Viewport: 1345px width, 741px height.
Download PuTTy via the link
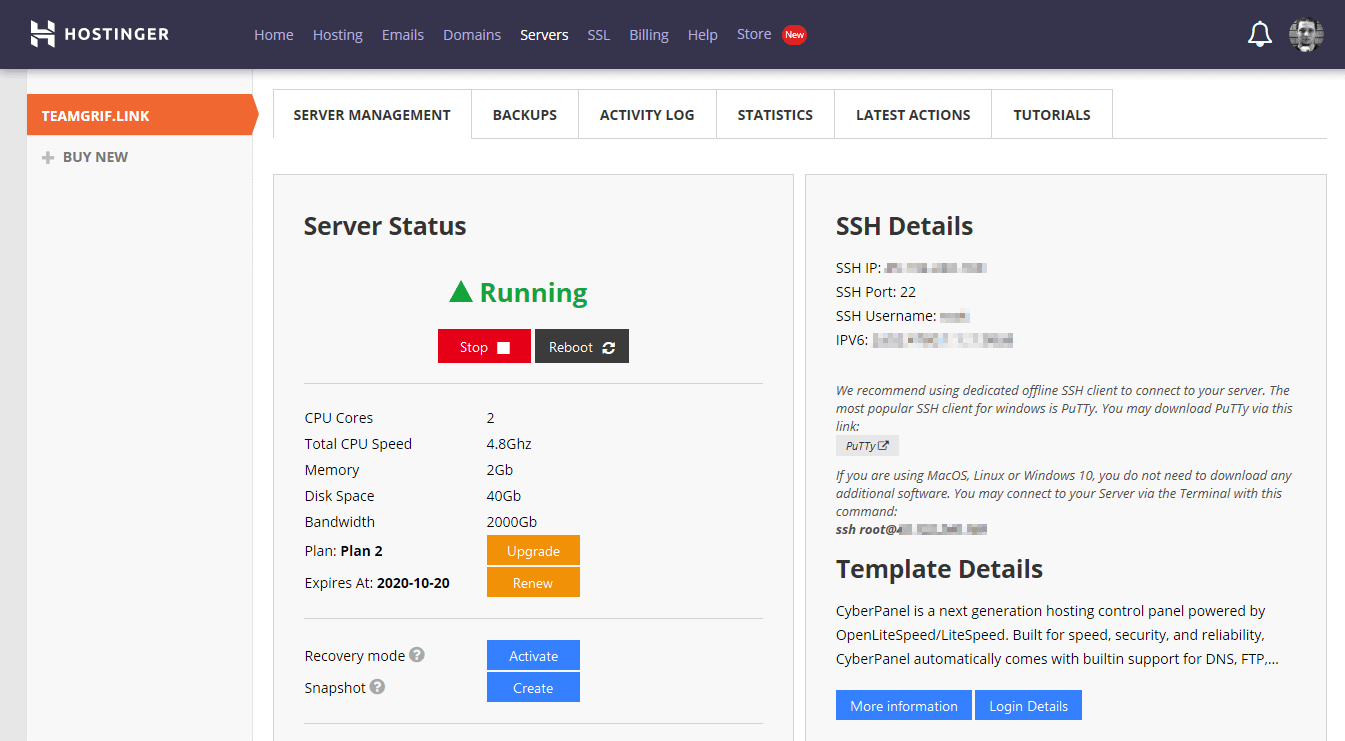(867, 446)
